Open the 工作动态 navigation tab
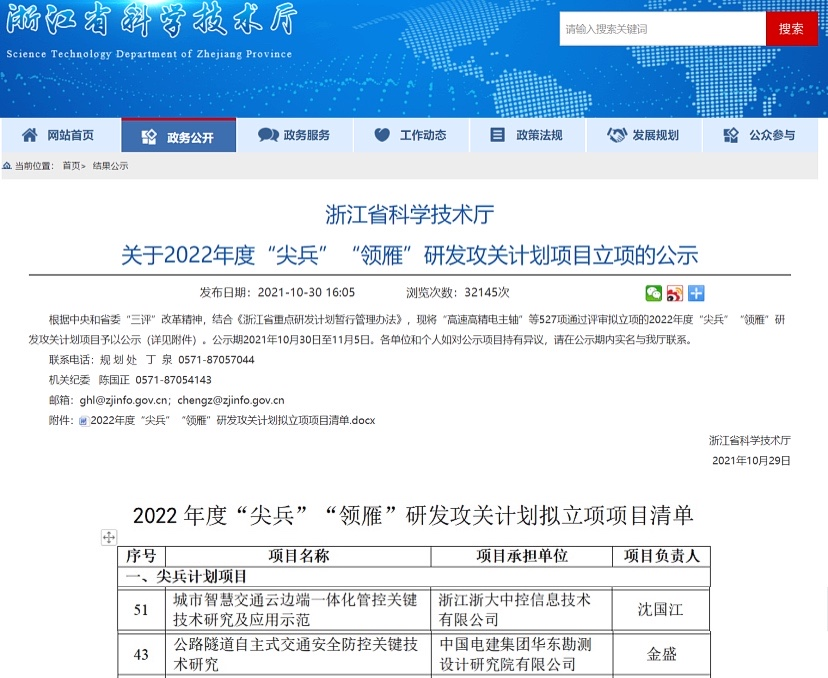The image size is (828, 678). click(411, 135)
